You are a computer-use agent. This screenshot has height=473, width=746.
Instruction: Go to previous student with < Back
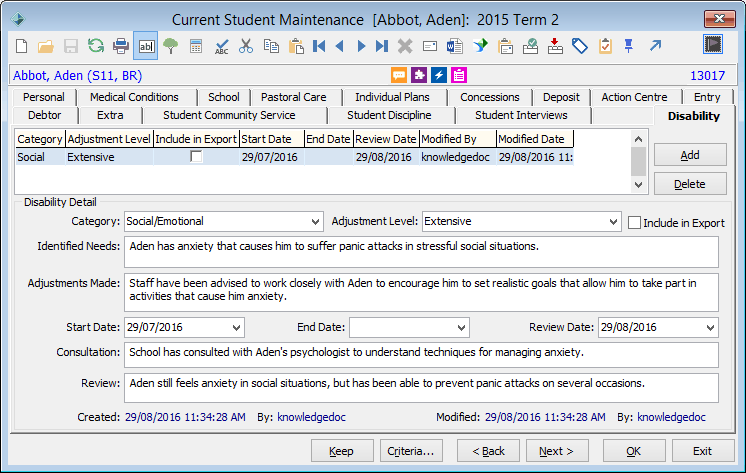(488, 451)
